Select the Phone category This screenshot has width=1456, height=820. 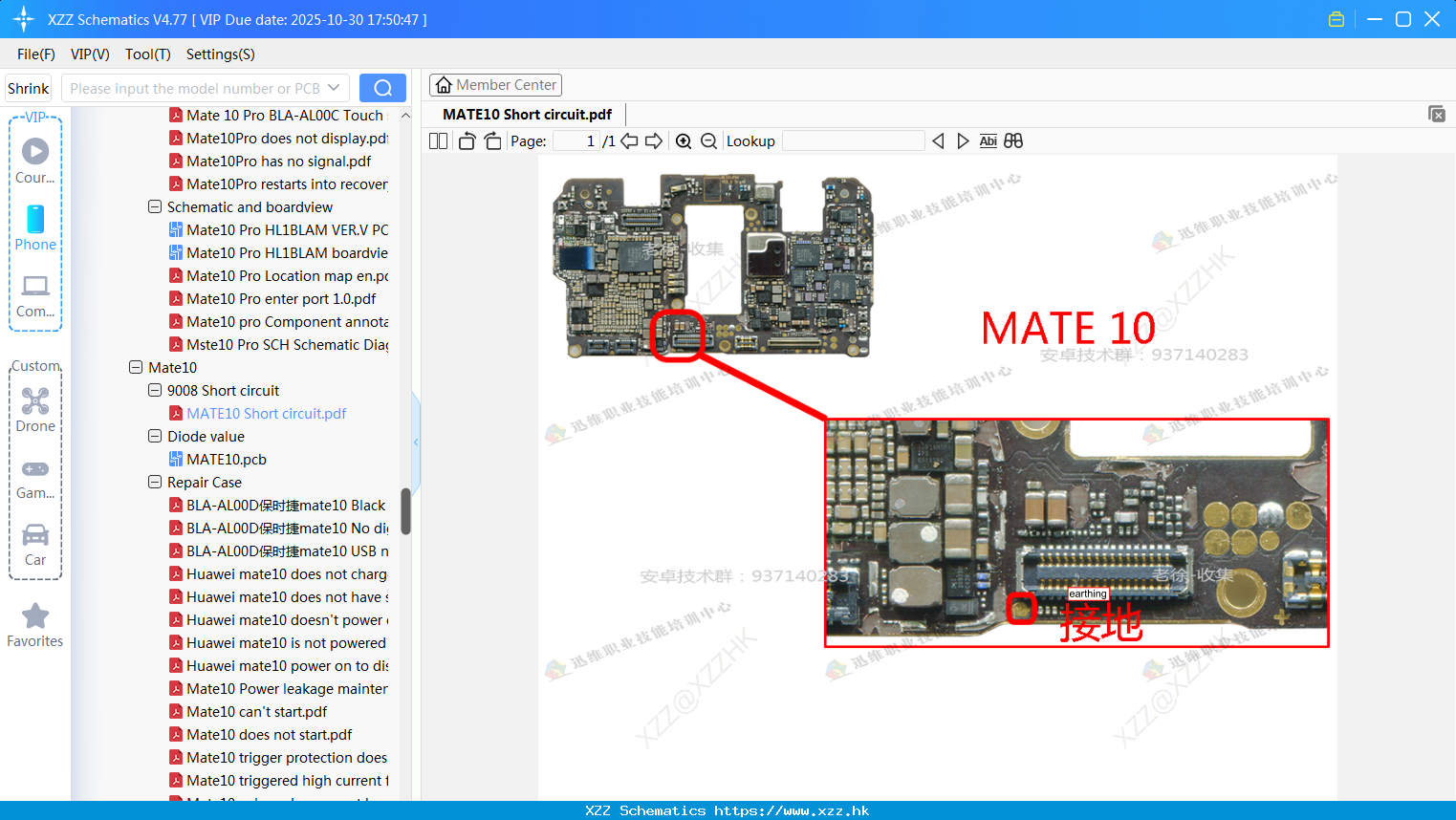(35, 227)
